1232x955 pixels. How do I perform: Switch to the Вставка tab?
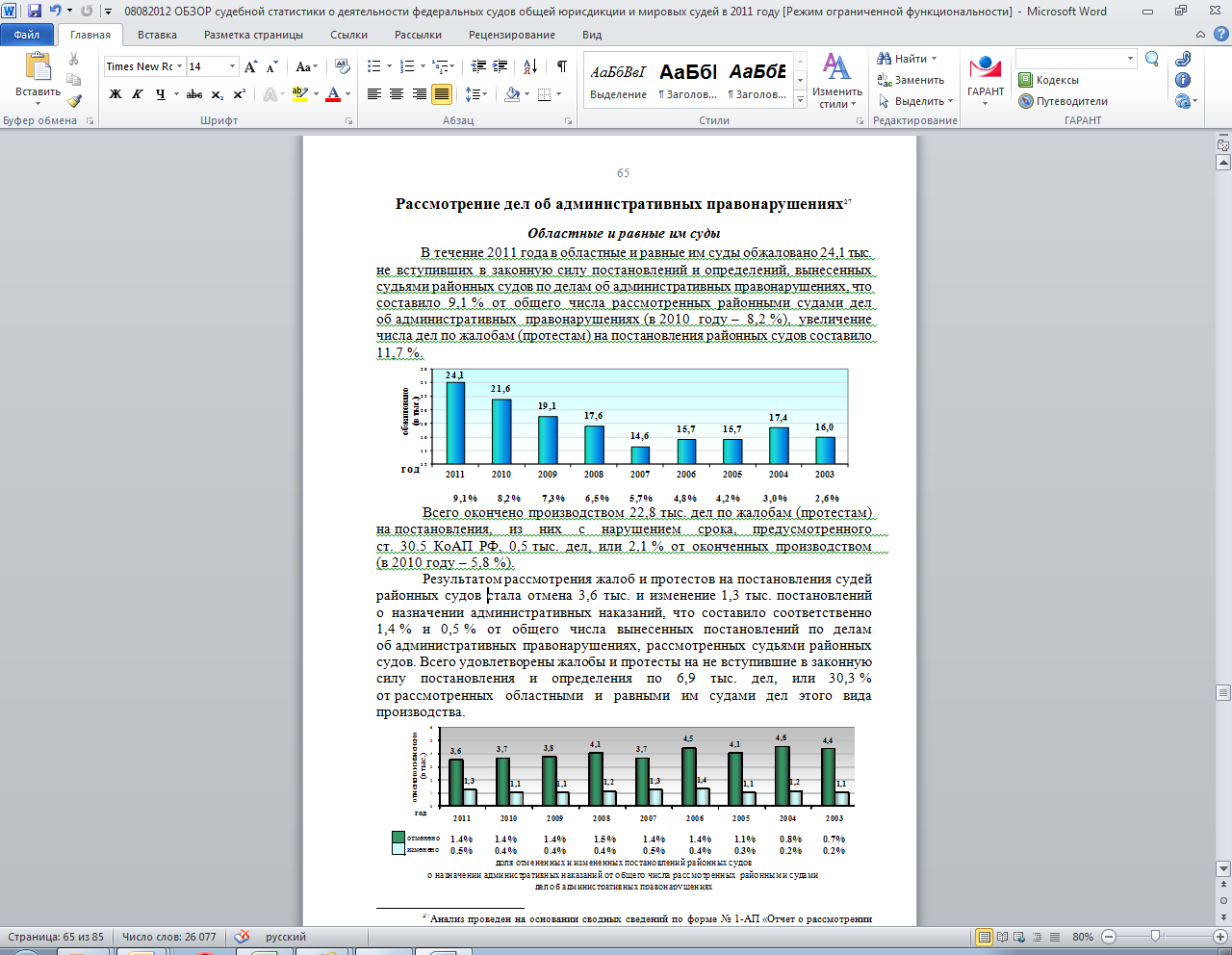pos(157,35)
